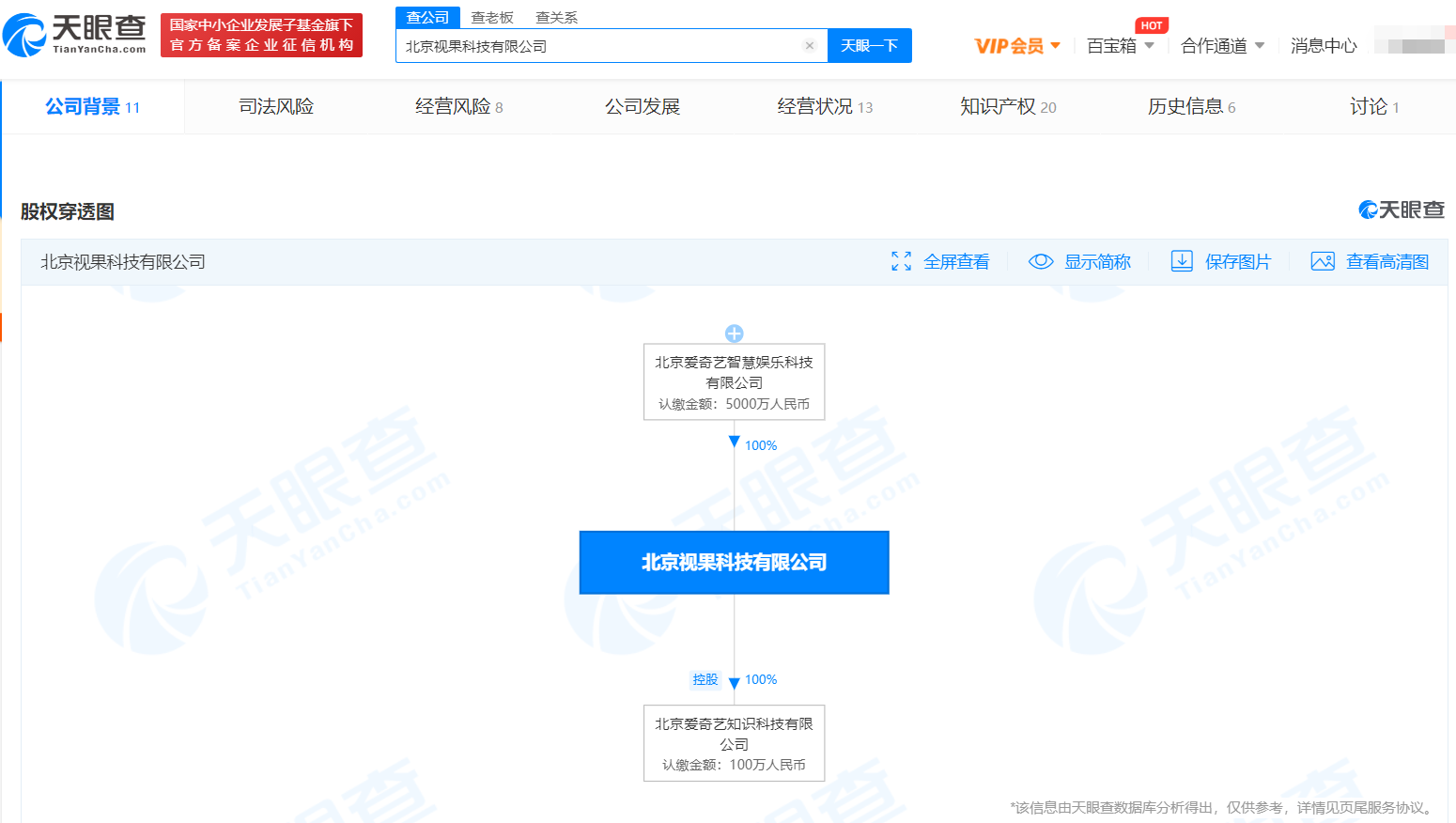Click the eye icon for short names
The height and width of the screenshot is (823, 1456).
pyautogui.click(x=1041, y=261)
